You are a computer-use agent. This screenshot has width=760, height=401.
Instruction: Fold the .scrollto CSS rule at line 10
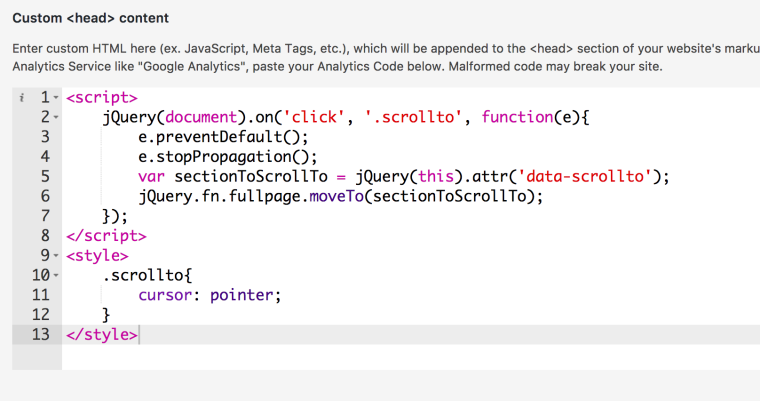pyautogui.click(x=55, y=275)
